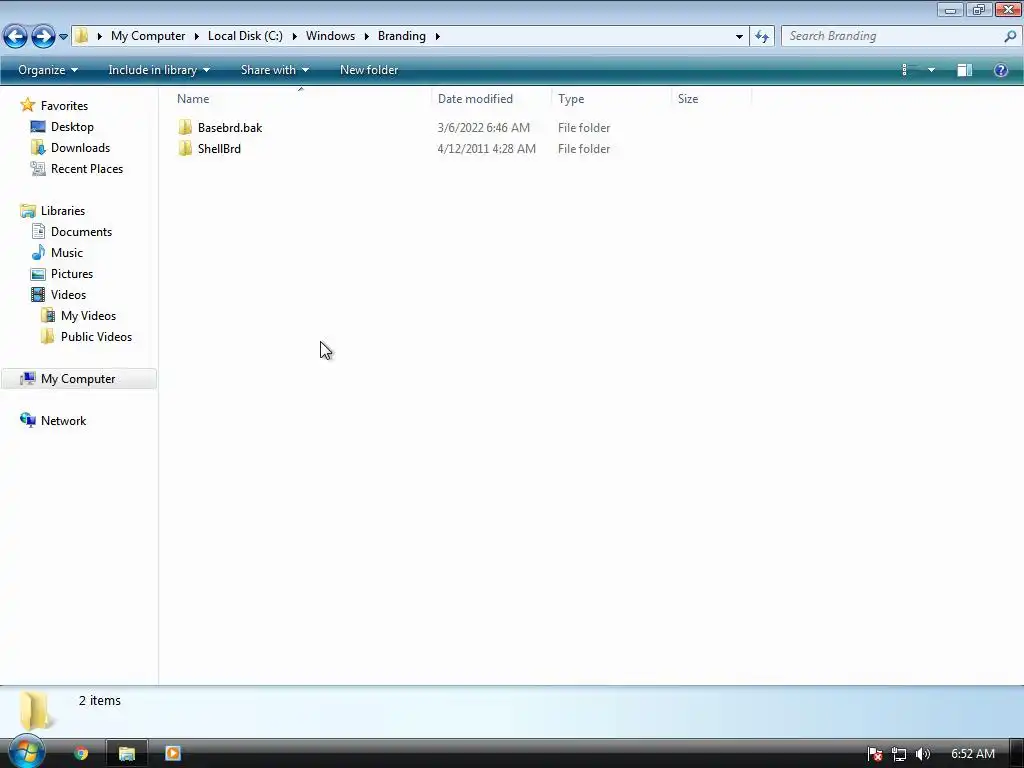
Task: Expand the arrow after Branding breadcrumb
Action: click(x=438, y=36)
